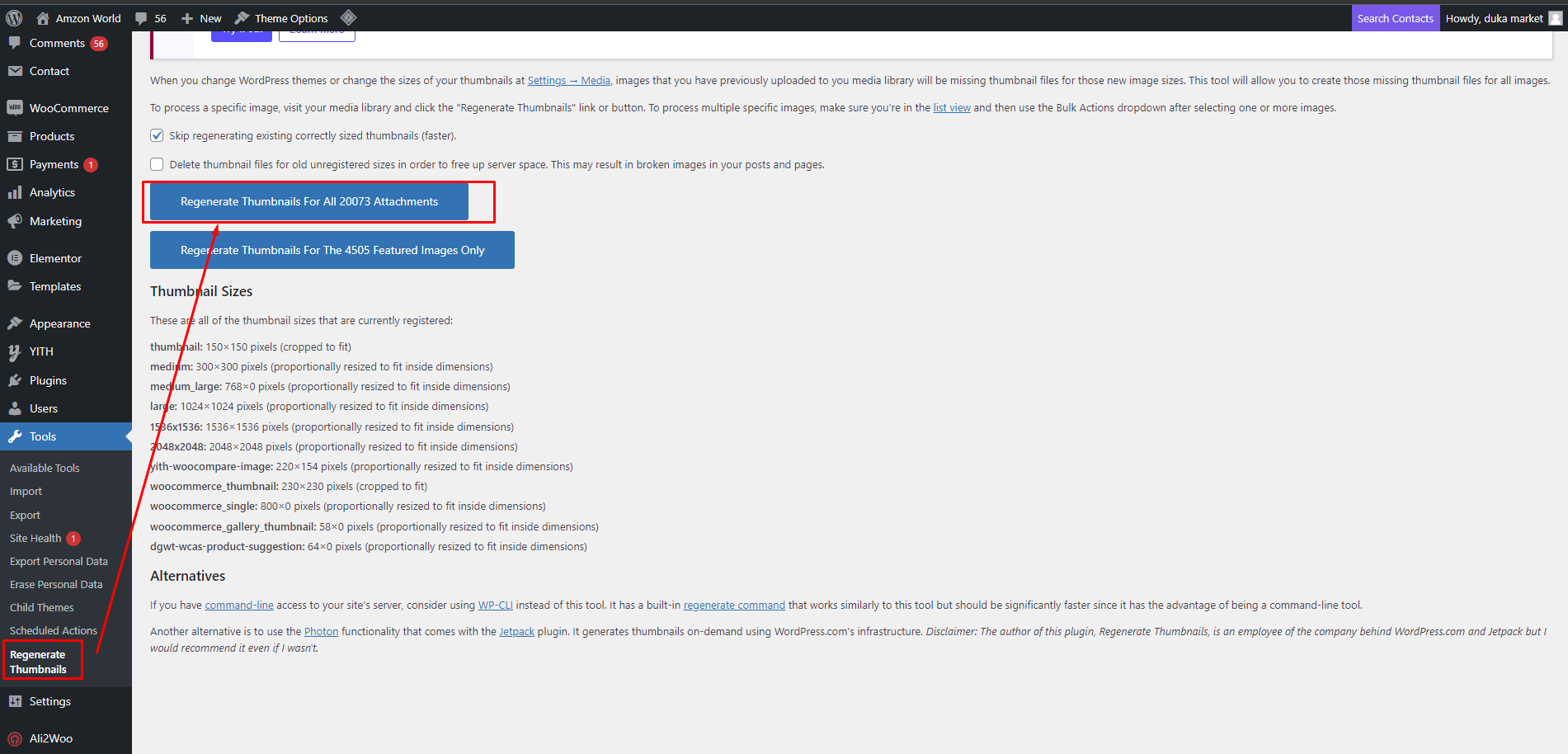Viewport: 1568px width, 754px height.
Task: Click the Users person icon
Action: click(x=15, y=408)
